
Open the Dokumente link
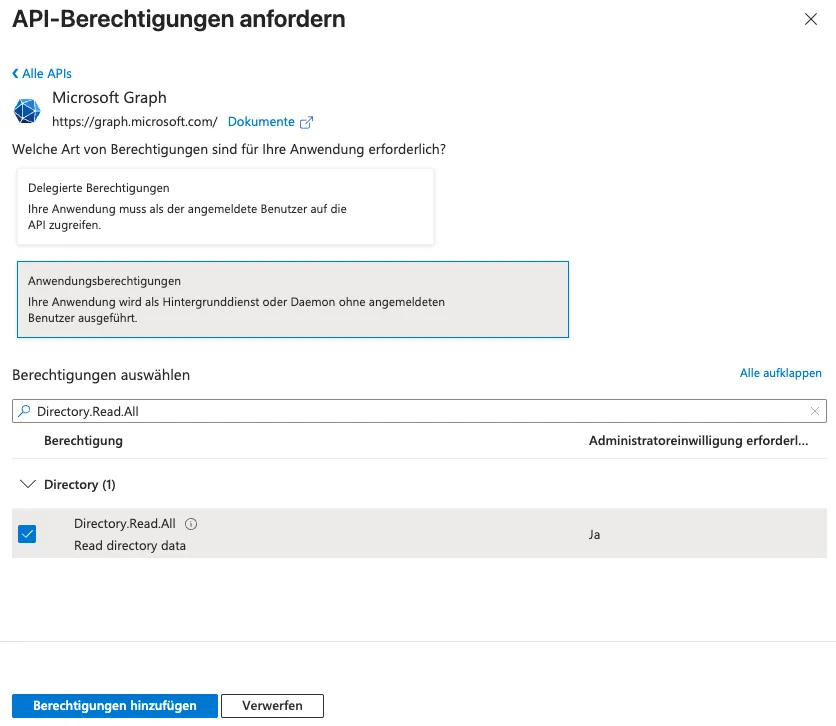coord(261,122)
